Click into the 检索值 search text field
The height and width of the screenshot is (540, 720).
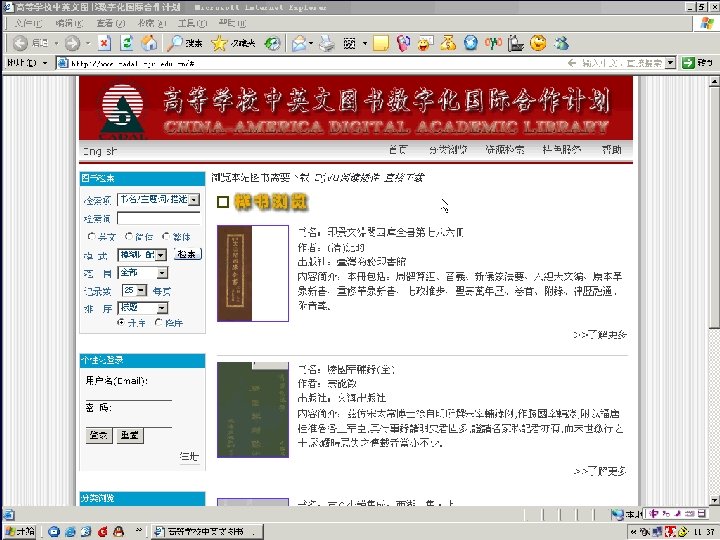click(159, 219)
